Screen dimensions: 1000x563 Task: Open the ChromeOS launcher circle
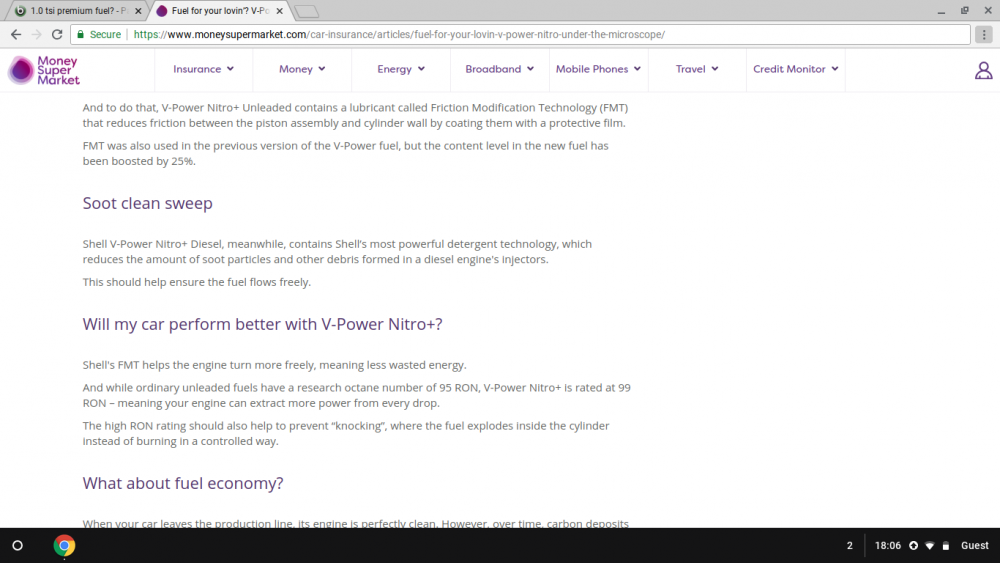pyautogui.click(x=18, y=545)
